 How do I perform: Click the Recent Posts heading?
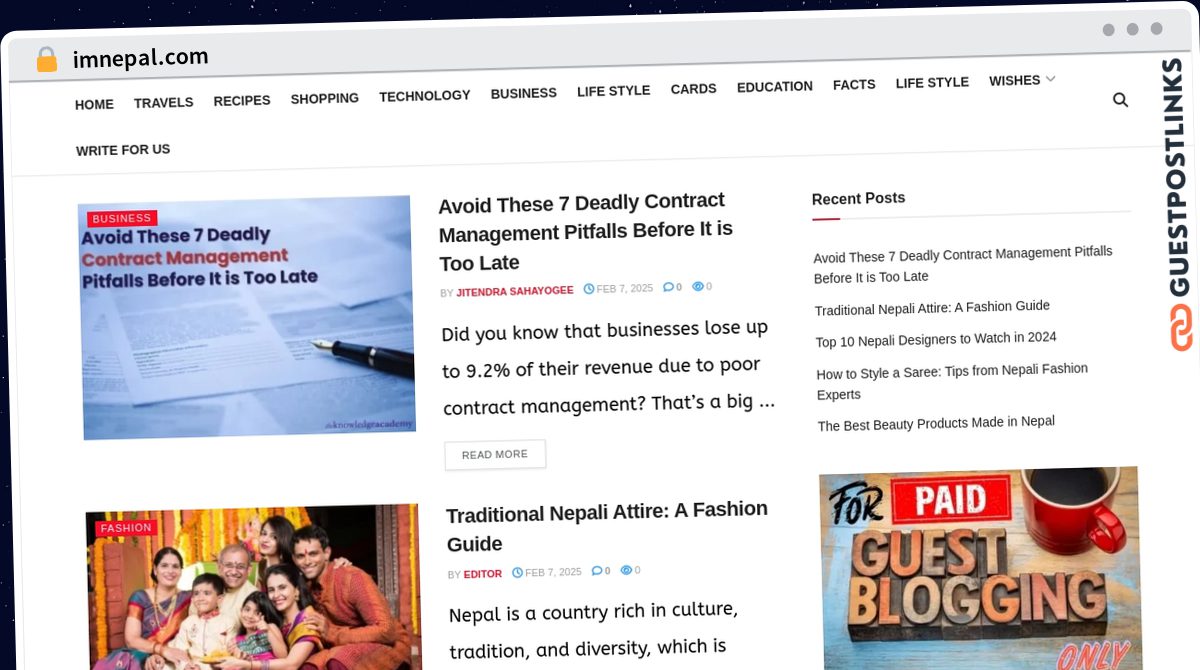click(858, 198)
